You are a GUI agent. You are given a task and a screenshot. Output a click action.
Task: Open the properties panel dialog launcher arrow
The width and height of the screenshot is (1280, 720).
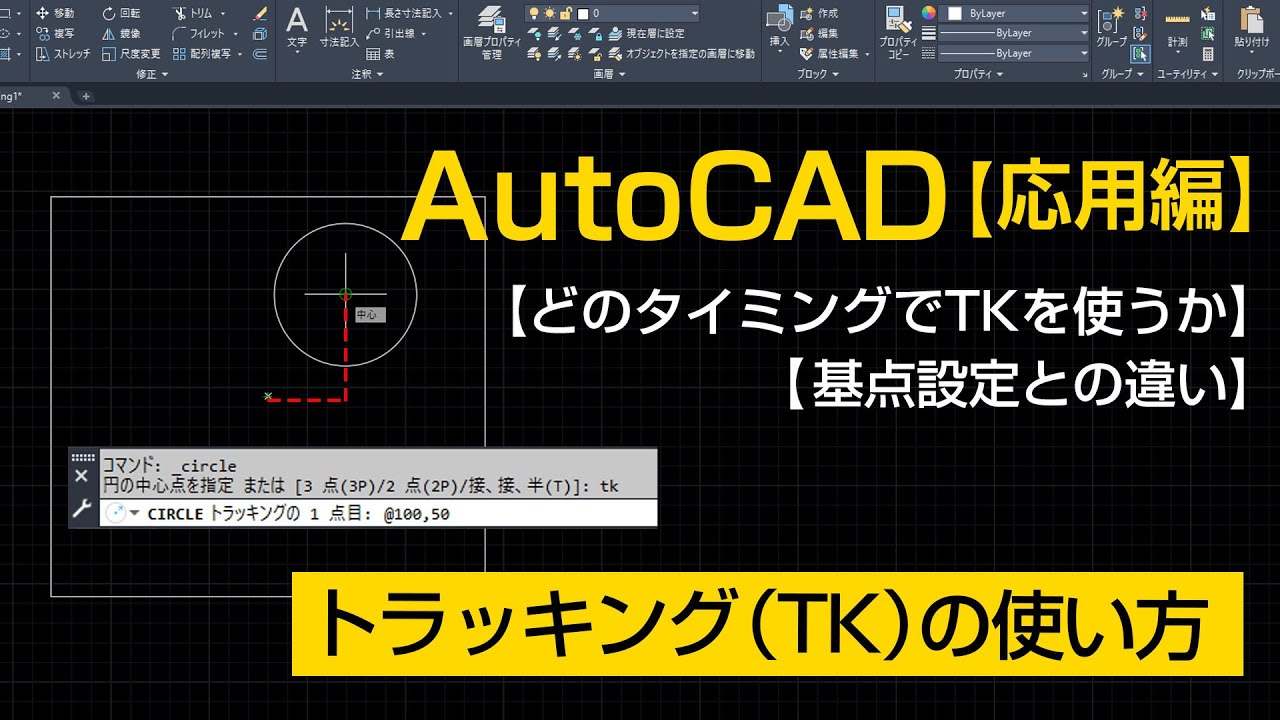pos(1084,75)
